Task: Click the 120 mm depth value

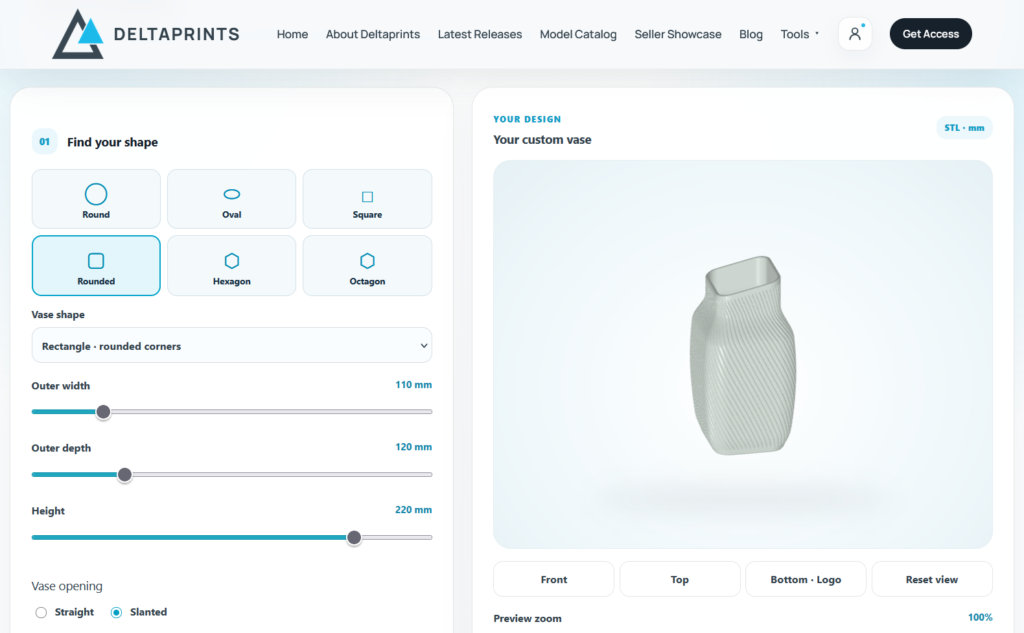Action: tap(413, 447)
